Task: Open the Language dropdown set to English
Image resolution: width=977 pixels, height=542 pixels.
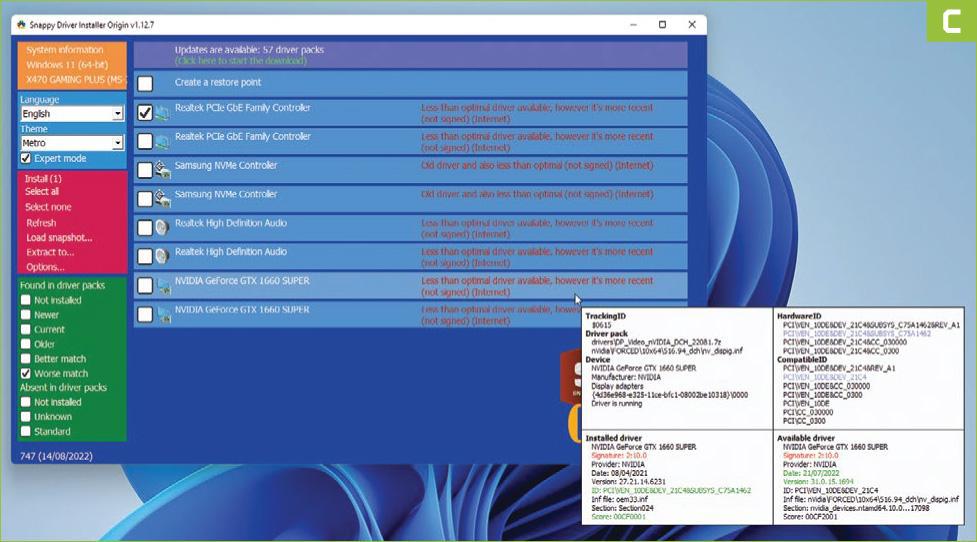Action: point(72,113)
